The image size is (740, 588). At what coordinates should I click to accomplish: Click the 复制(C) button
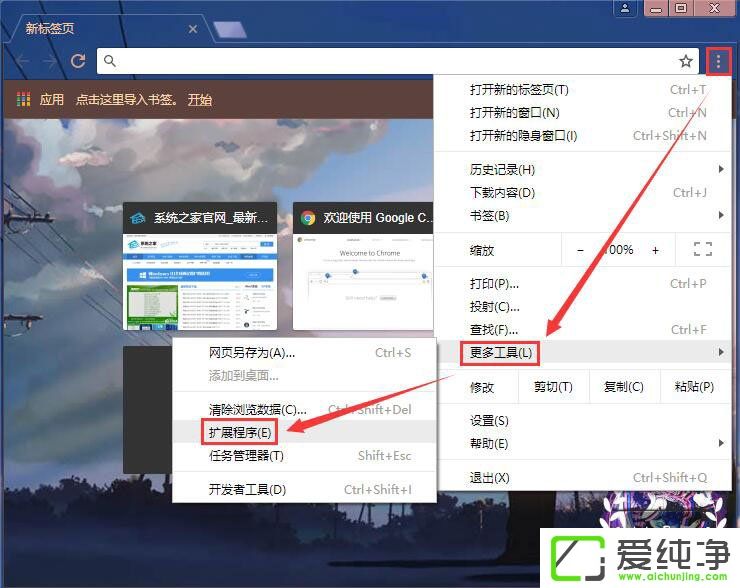coord(623,387)
